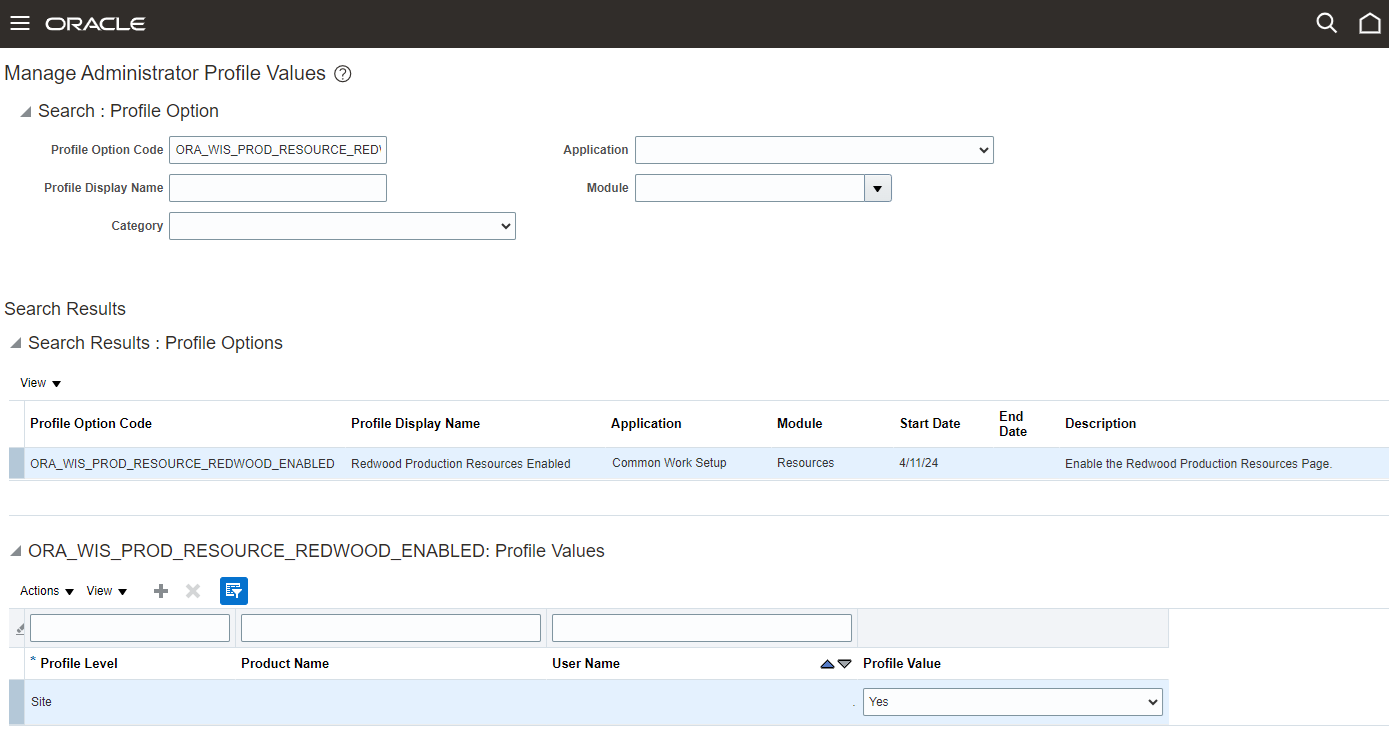1389x747 pixels.
Task: Click the User Name column header
Action: click(586, 664)
